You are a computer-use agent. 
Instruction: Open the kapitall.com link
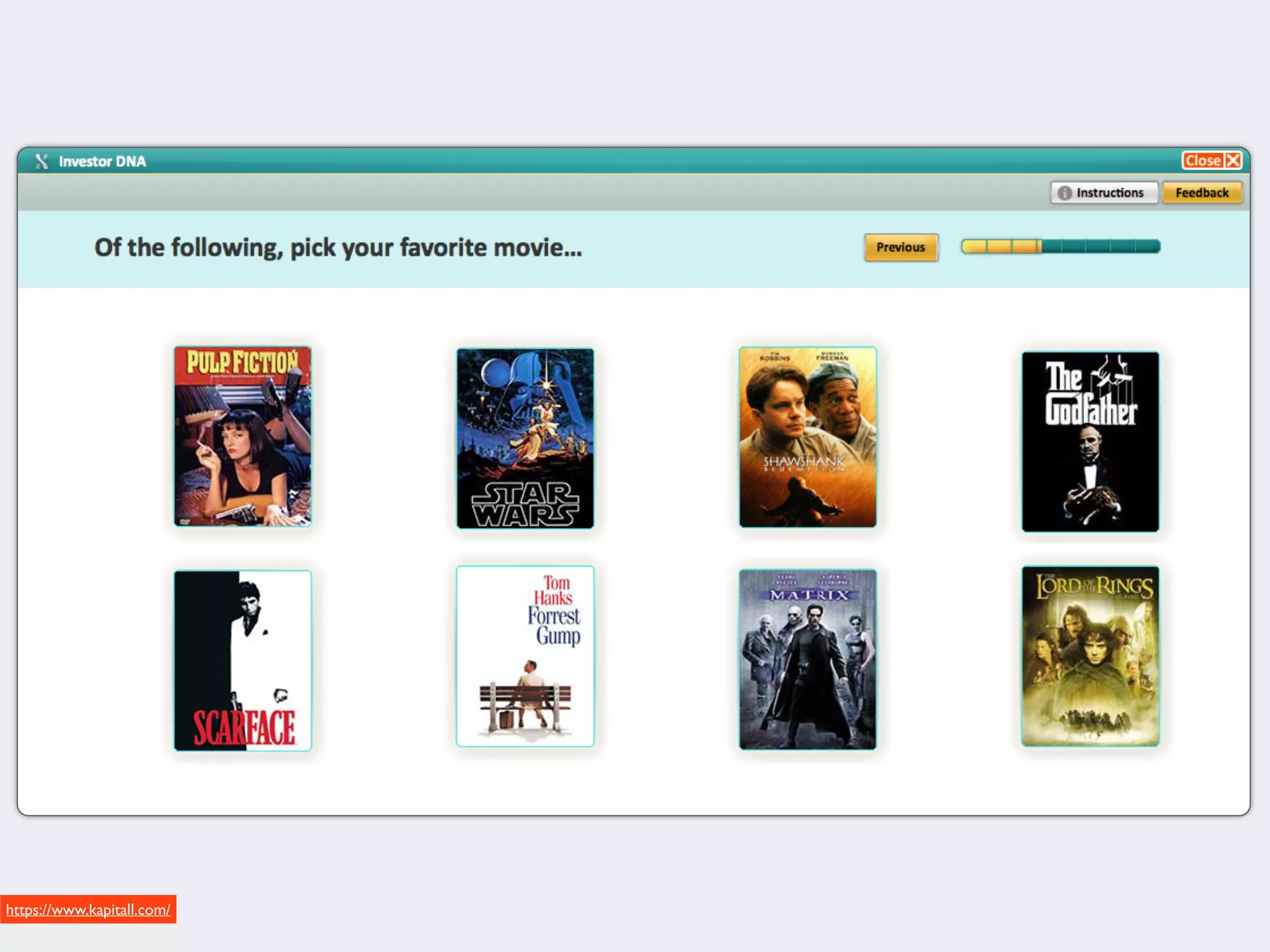click(x=88, y=909)
